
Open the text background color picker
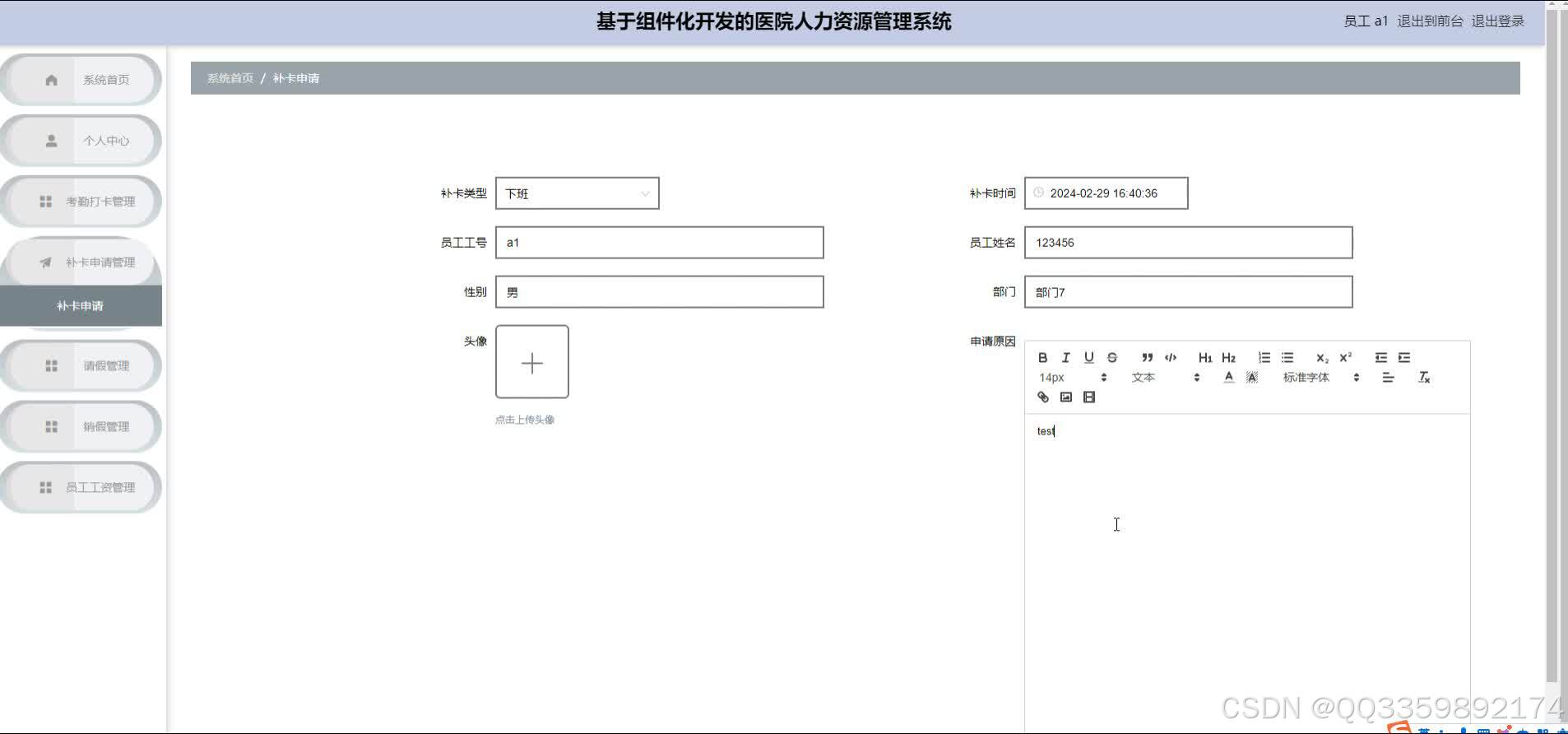(1251, 378)
